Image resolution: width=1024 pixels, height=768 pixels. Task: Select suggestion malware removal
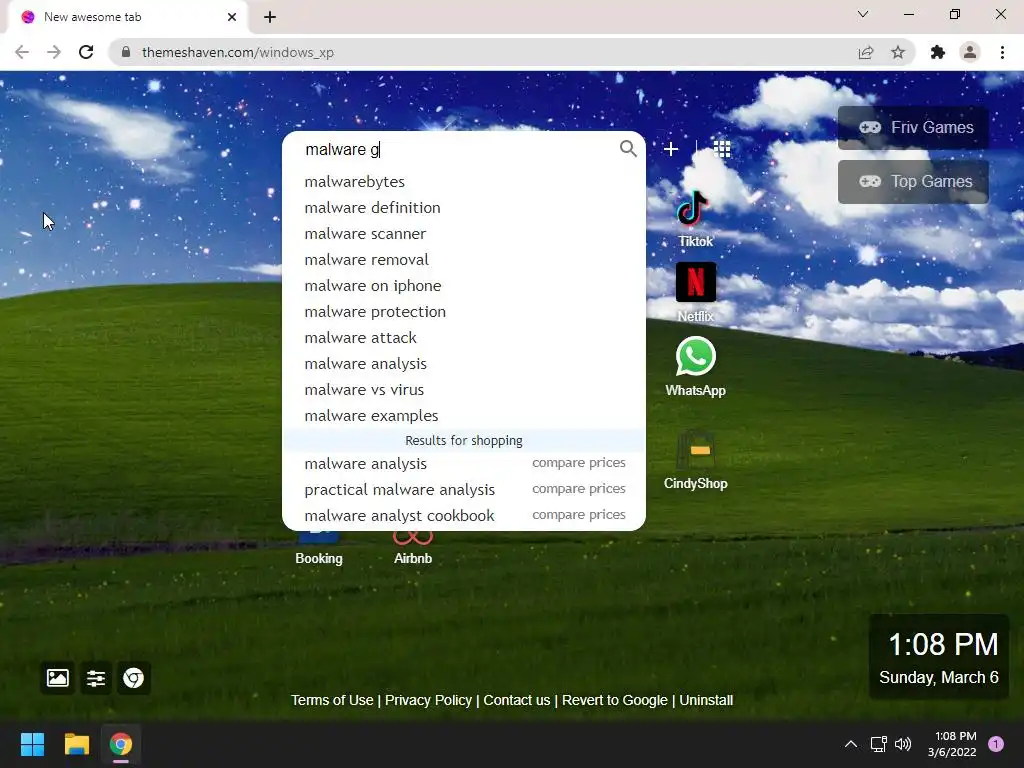(x=464, y=260)
